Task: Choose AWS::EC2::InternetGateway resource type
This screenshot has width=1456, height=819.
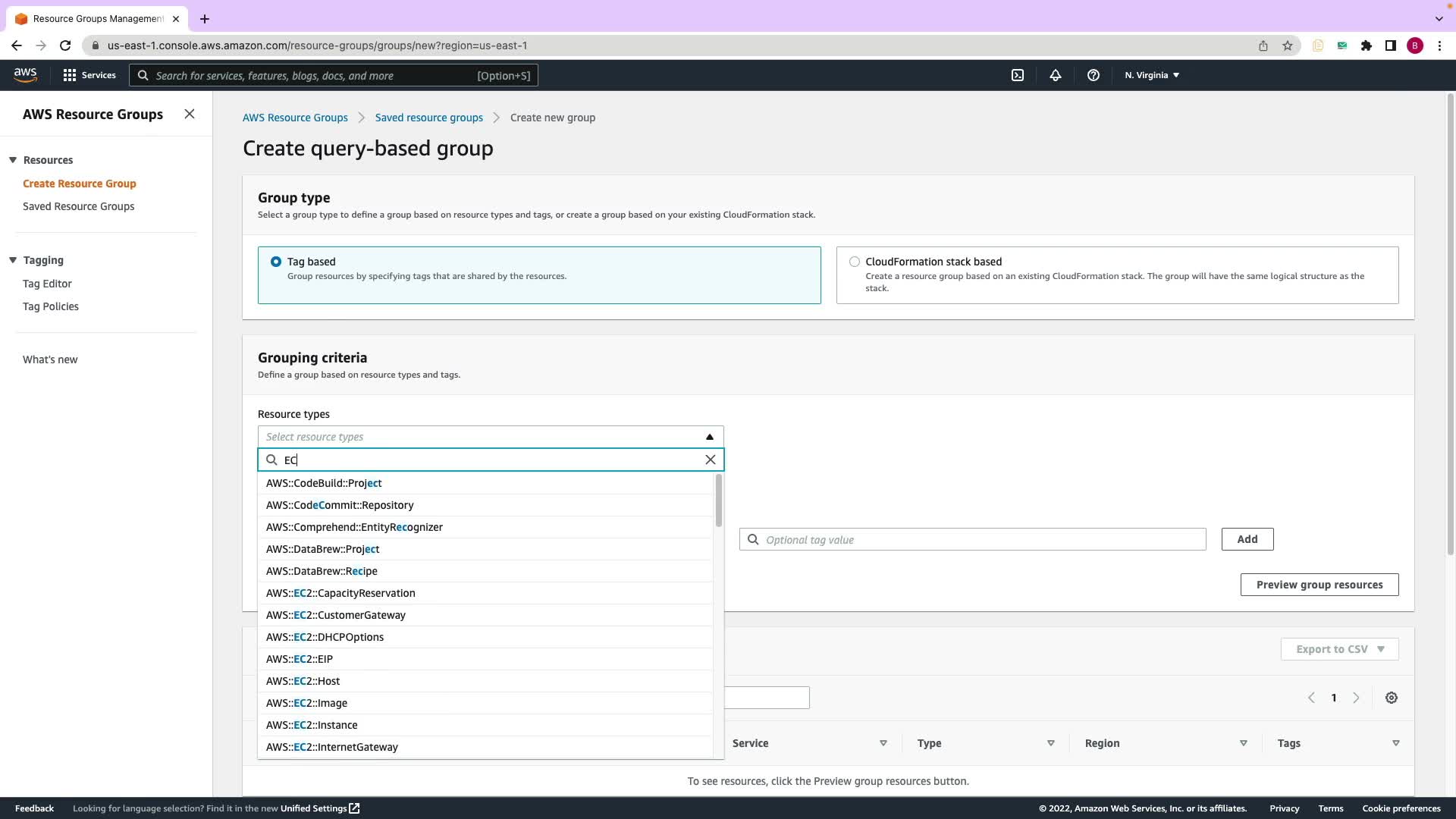Action: click(x=331, y=747)
